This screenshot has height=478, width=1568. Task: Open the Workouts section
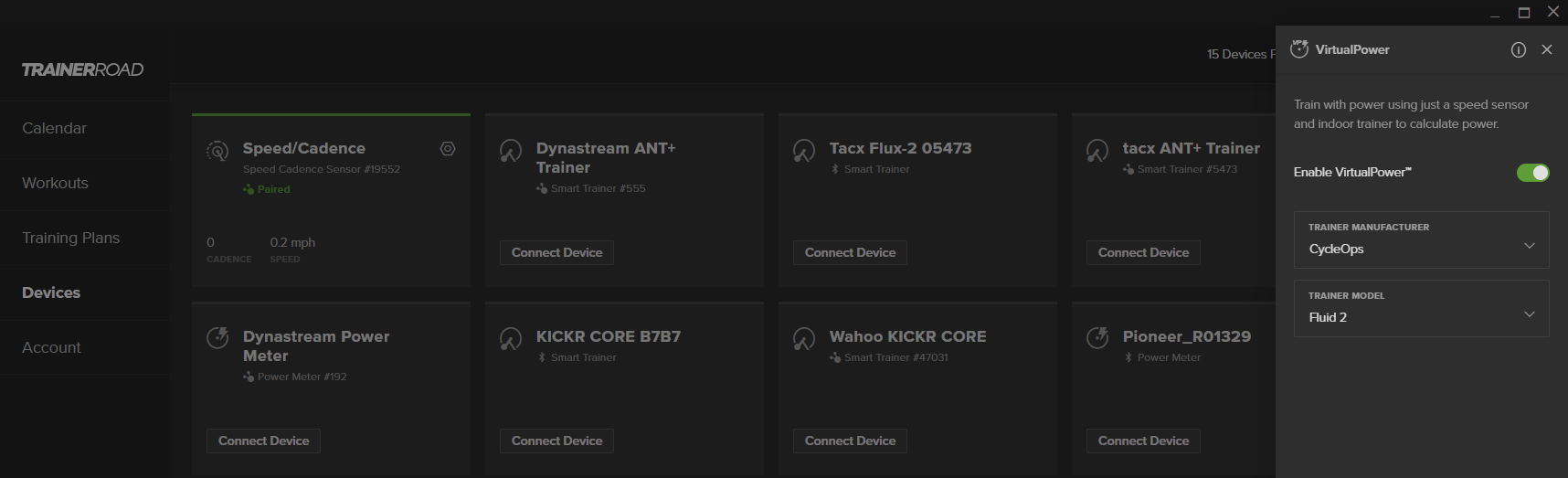[x=56, y=183]
